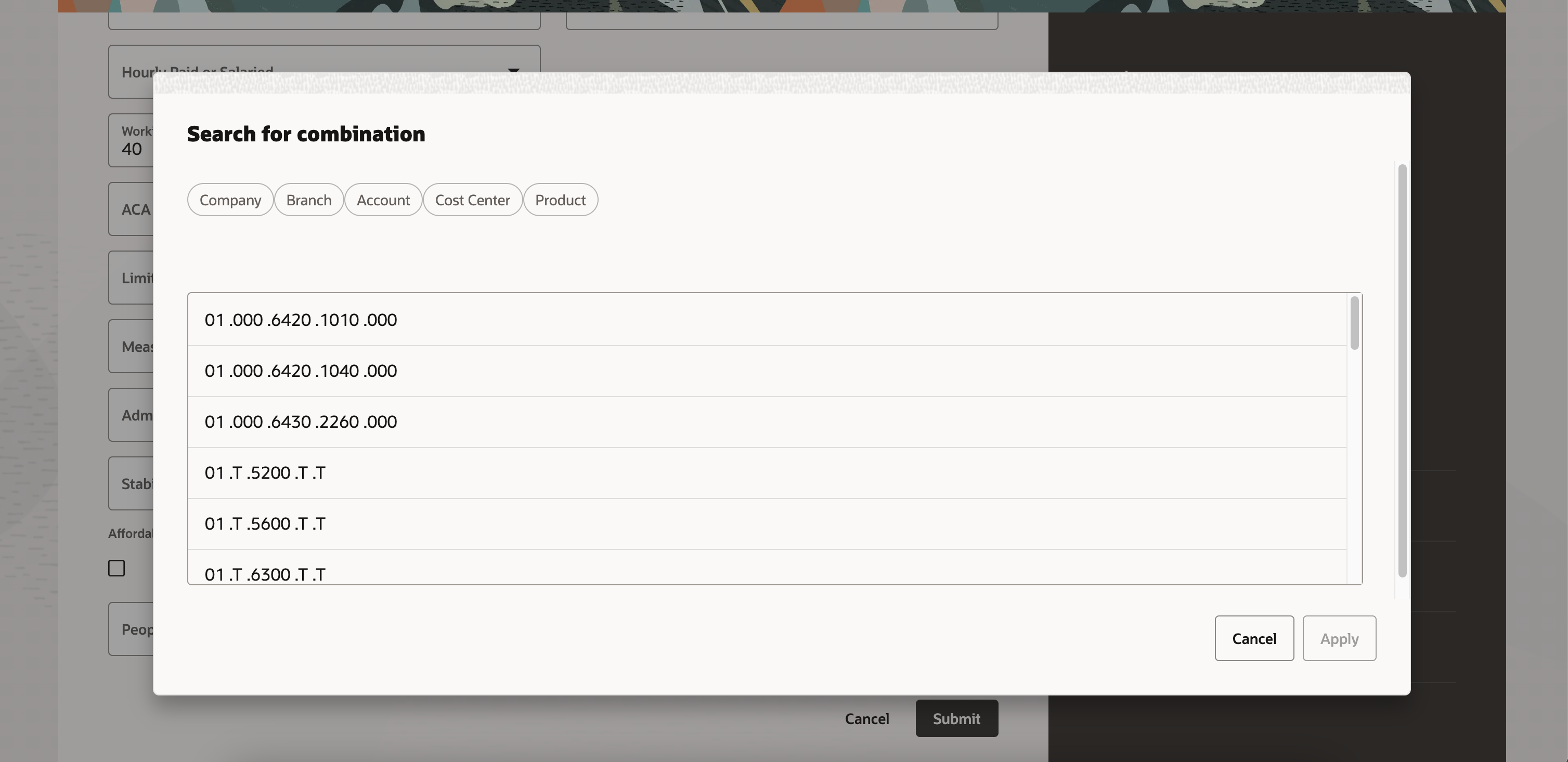The width and height of the screenshot is (1568, 762).
Task: Click the Submit button behind the dialog
Action: [956, 719]
